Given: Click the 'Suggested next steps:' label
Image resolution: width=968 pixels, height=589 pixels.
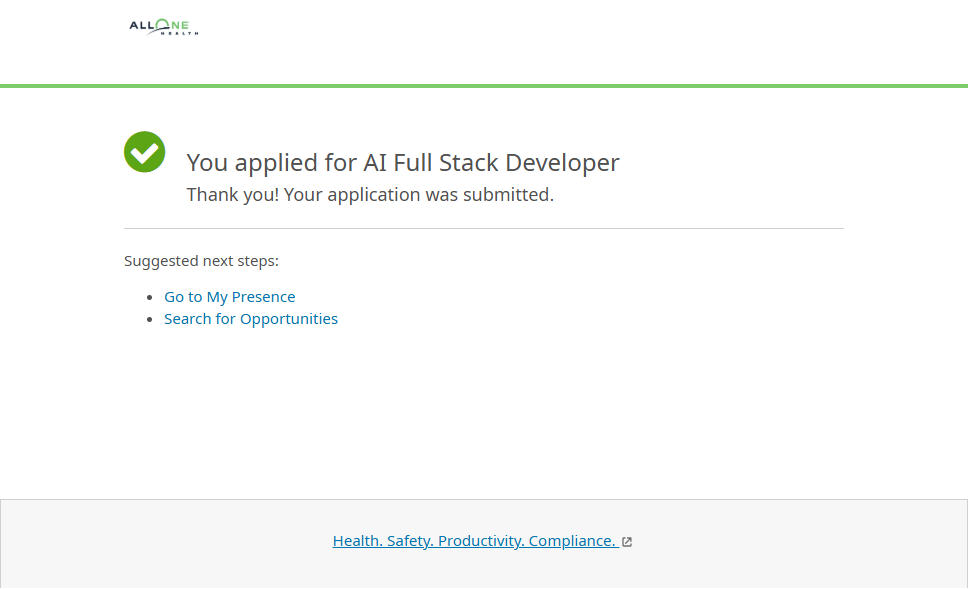Looking at the screenshot, I should (x=201, y=261).
